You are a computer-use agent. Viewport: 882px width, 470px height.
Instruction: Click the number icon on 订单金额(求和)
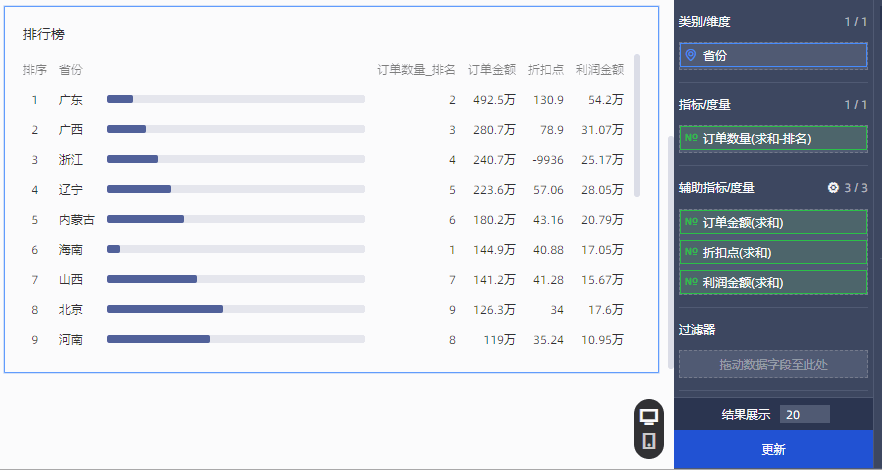pos(691,222)
